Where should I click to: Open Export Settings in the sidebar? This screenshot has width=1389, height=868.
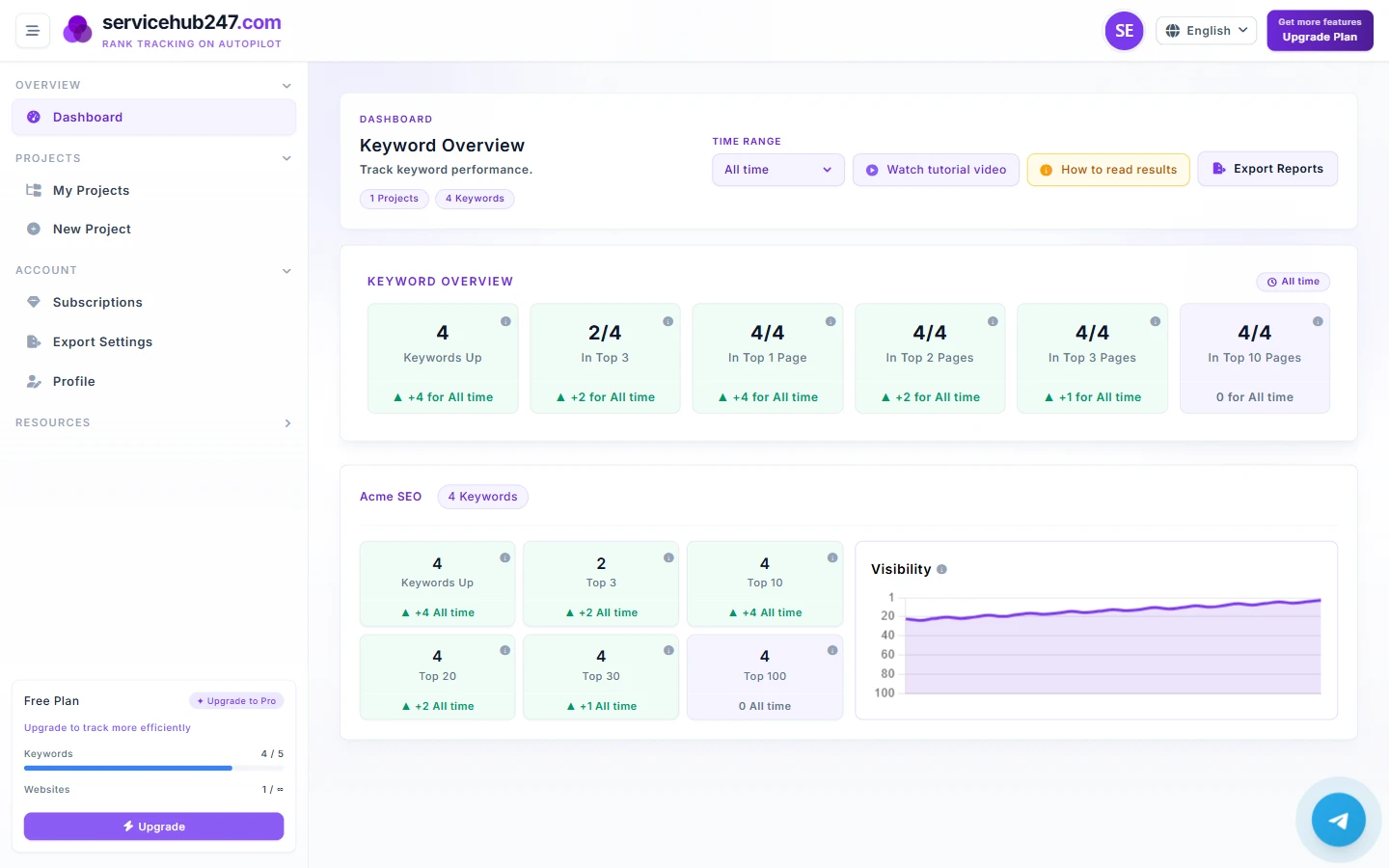tap(154, 341)
